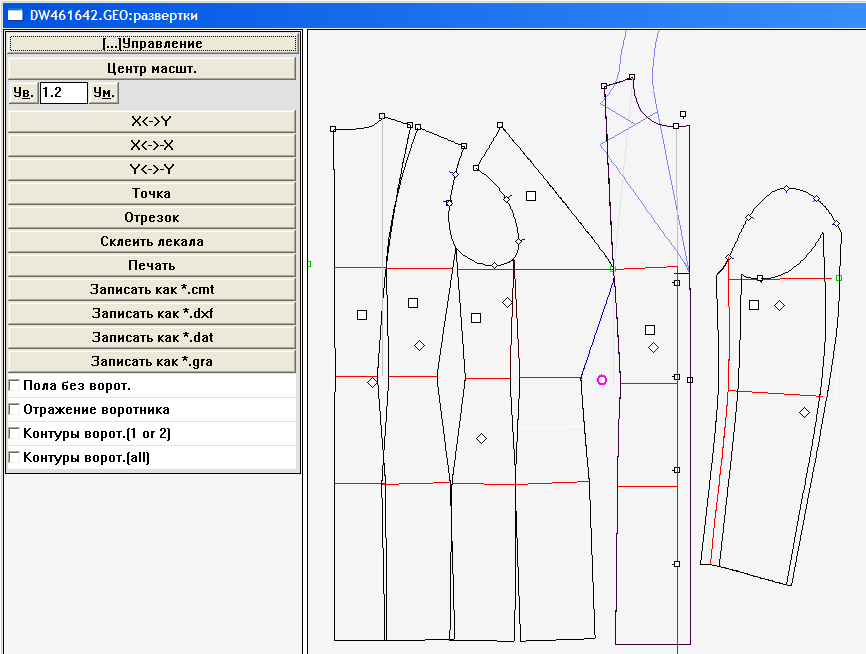
Task: Click the small green marker at the canvas left edge
Action: click(309, 264)
